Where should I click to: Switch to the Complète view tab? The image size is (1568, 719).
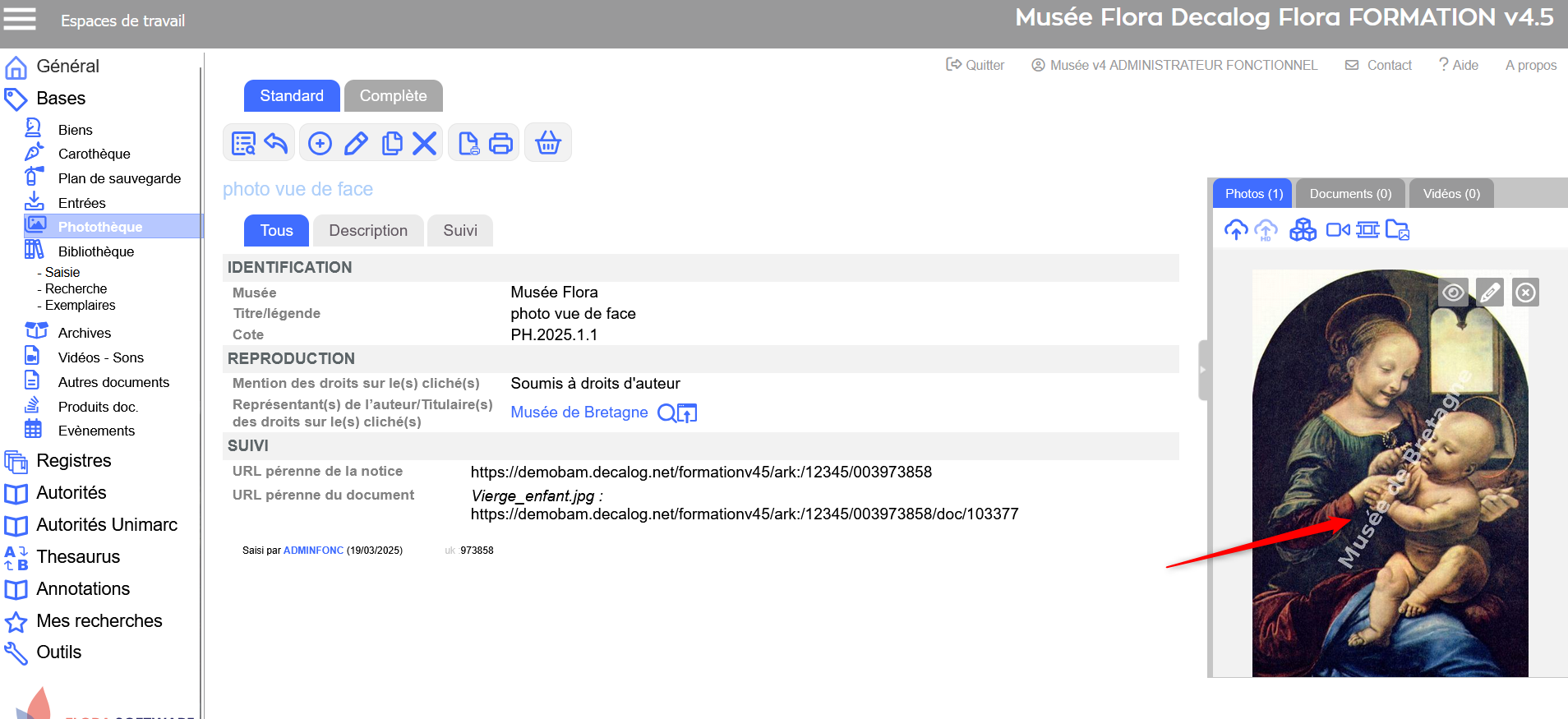click(x=393, y=96)
